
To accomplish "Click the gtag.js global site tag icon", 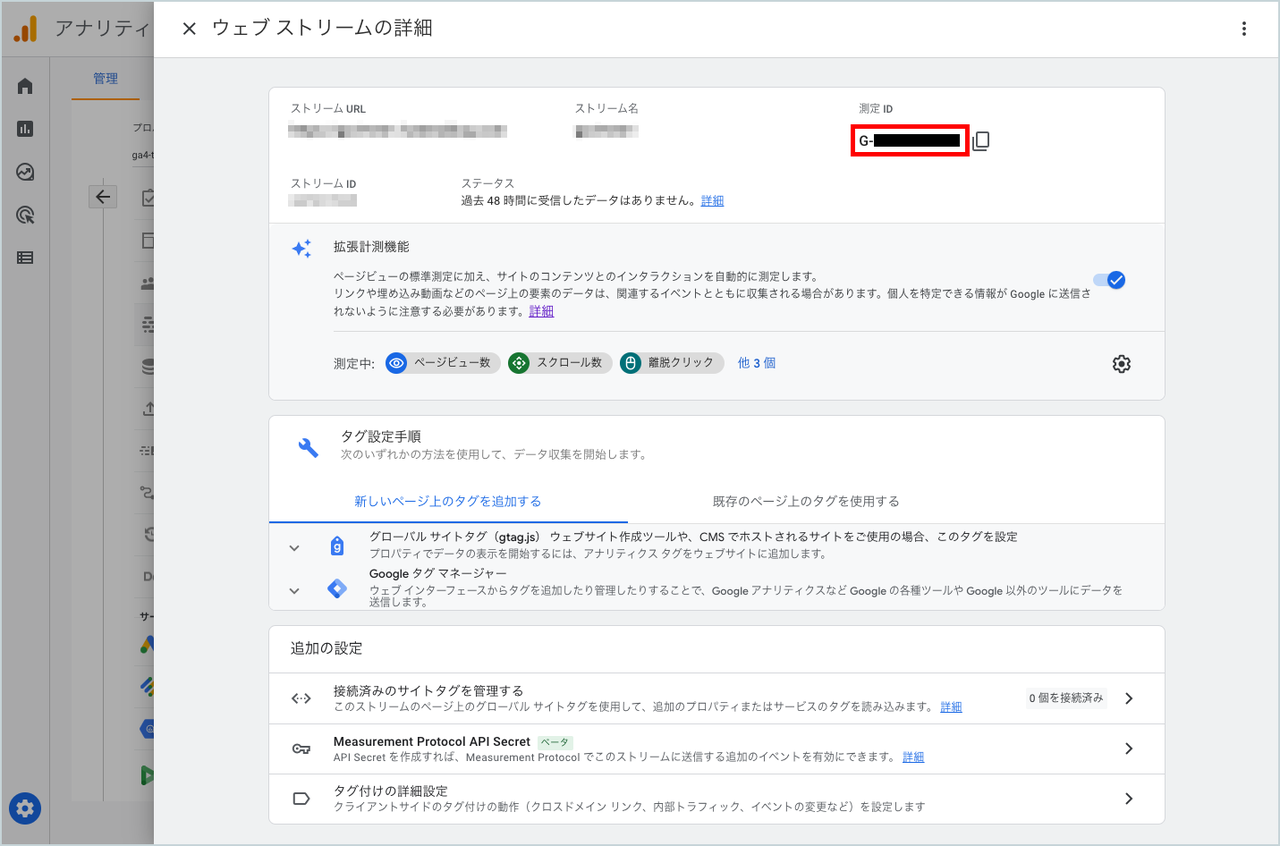I will click(x=337, y=546).
